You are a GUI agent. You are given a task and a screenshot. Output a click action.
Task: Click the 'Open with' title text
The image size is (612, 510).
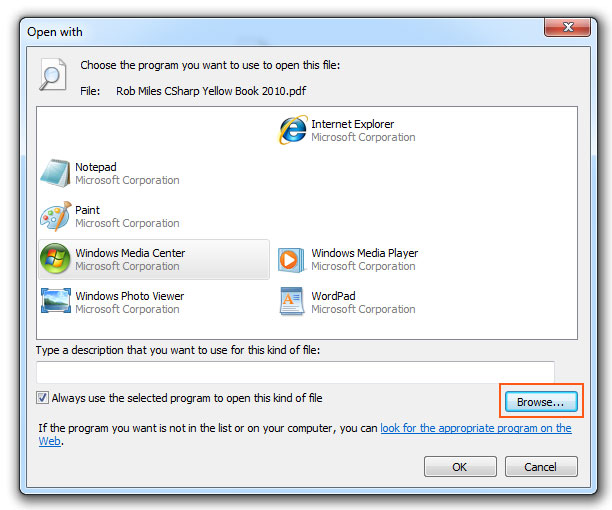[55, 32]
